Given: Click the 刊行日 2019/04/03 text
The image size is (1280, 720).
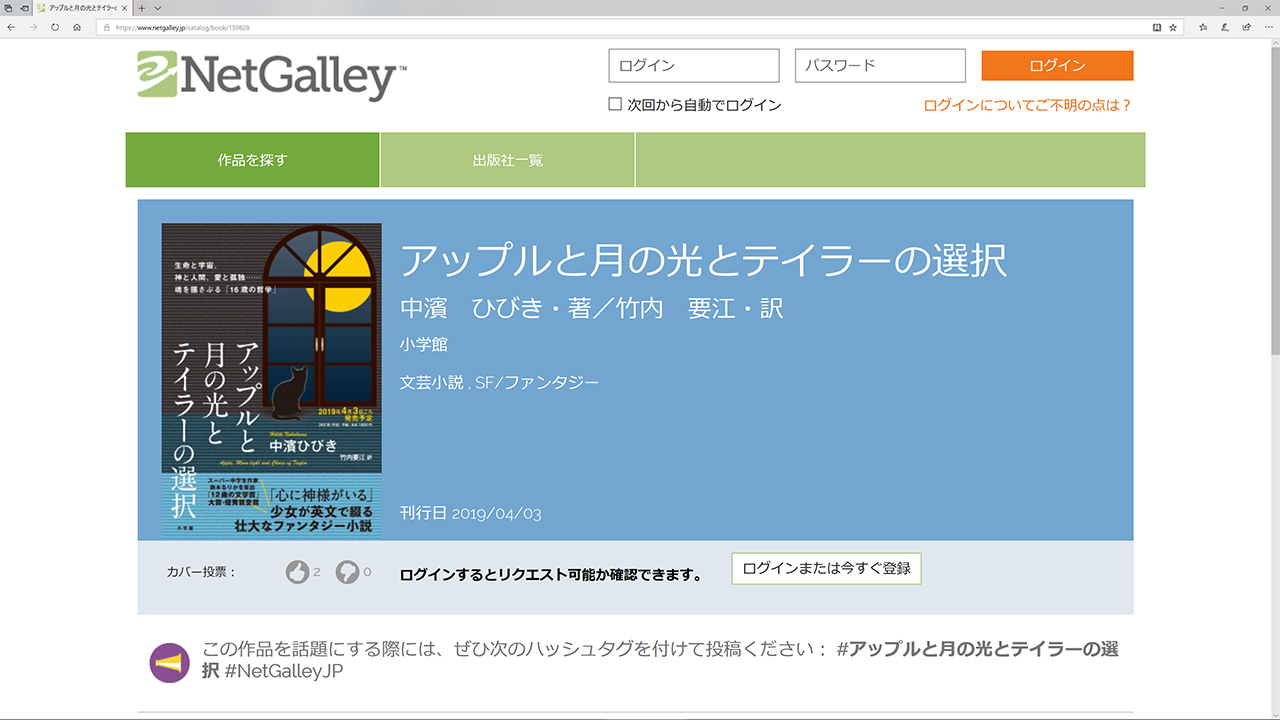Looking at the screenshot, I should click(470, 514).
